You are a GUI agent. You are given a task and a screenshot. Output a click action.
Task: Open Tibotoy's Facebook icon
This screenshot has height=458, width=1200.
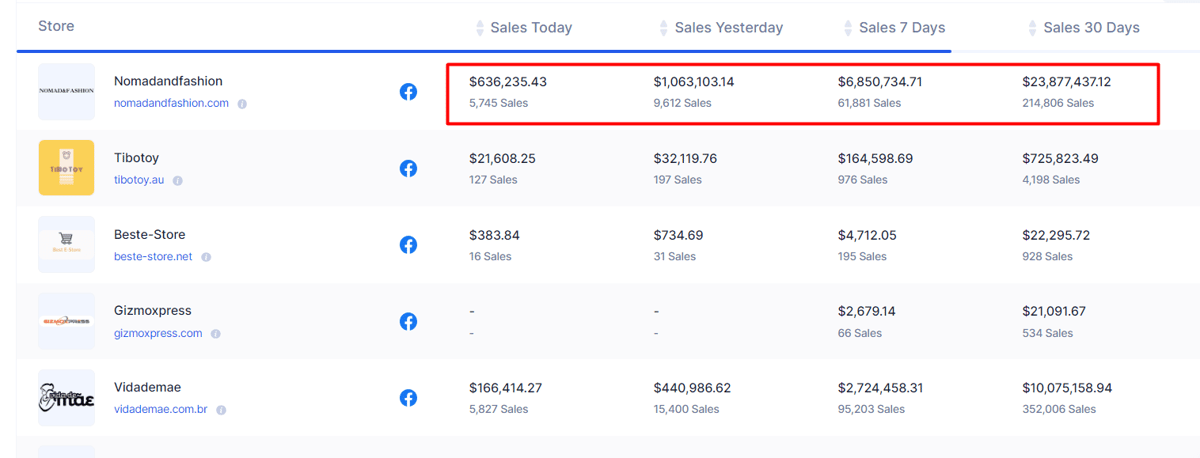[408, 168]
